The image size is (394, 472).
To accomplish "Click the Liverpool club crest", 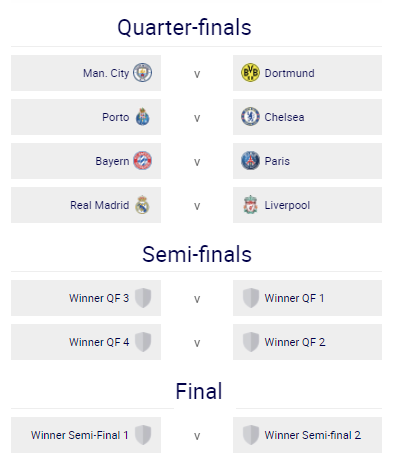I will [250, 205].
